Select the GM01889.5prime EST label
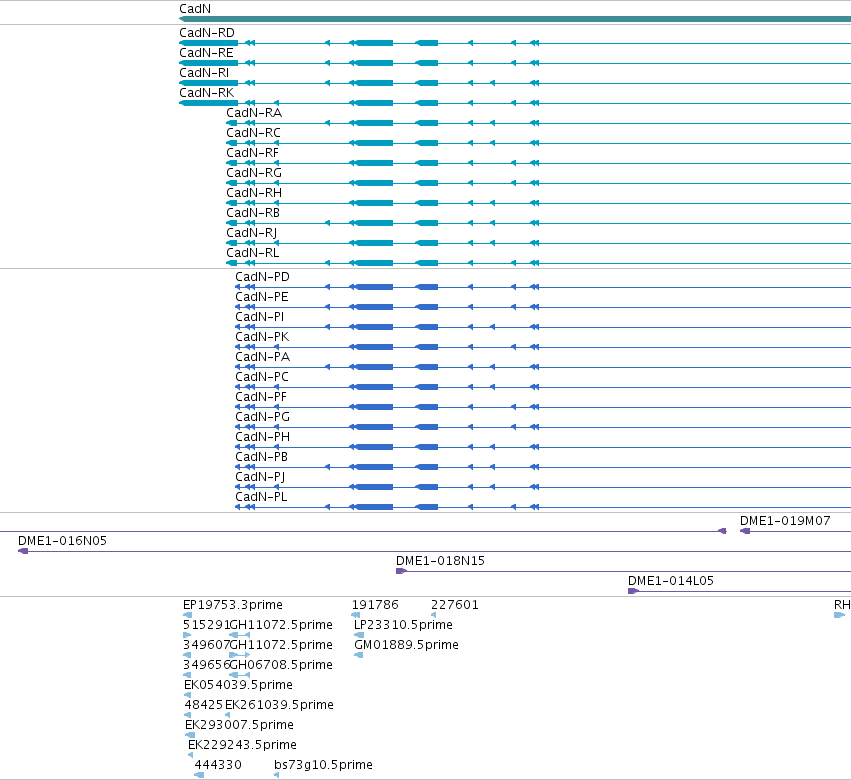 tap(407, 645)
